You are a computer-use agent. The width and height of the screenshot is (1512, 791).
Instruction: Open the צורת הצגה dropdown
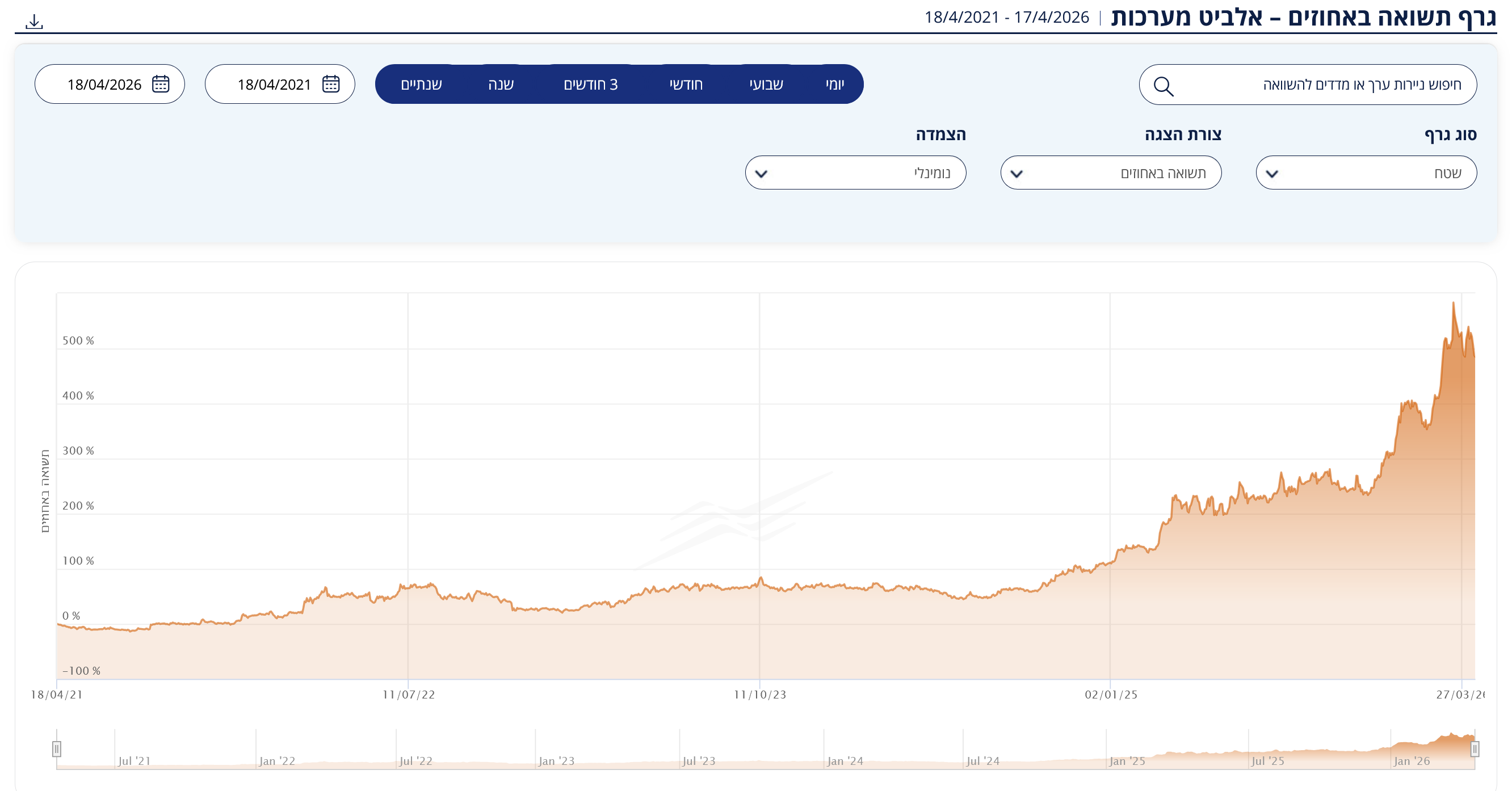click(x=1110, y=173)
